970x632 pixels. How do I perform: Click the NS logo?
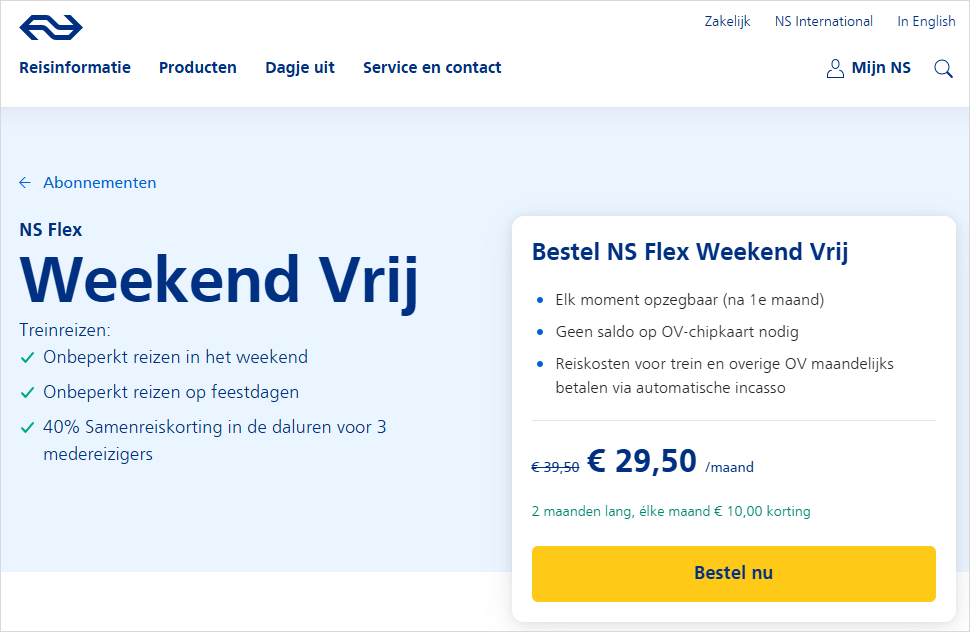coord(51,28)
